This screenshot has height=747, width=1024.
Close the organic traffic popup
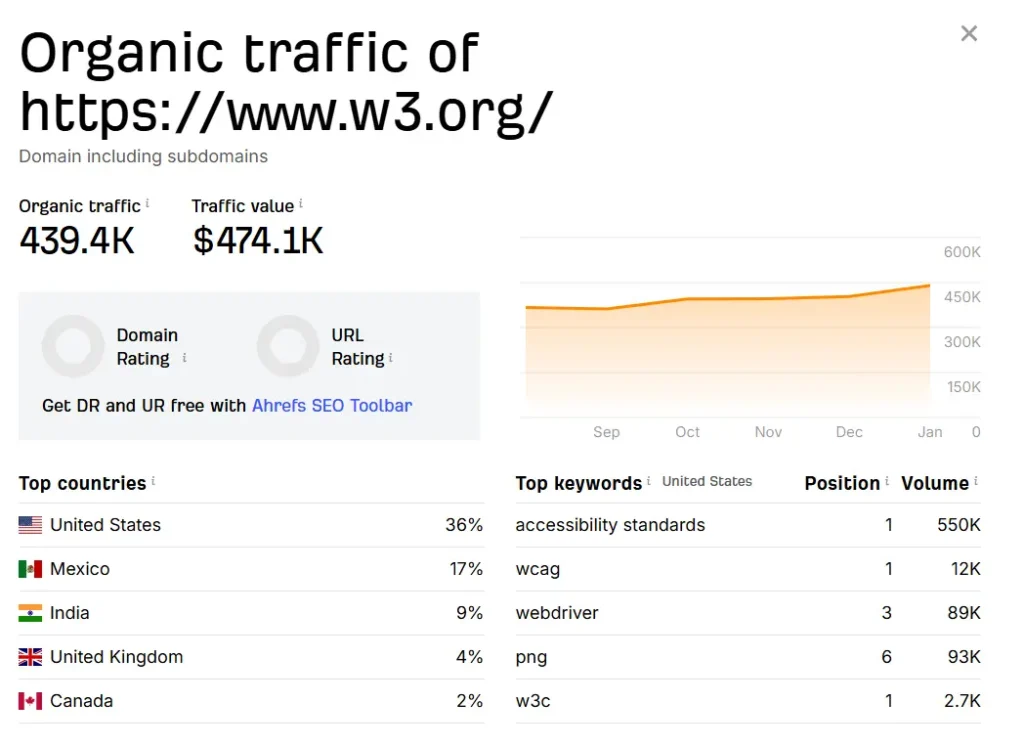tap(968, 34)
